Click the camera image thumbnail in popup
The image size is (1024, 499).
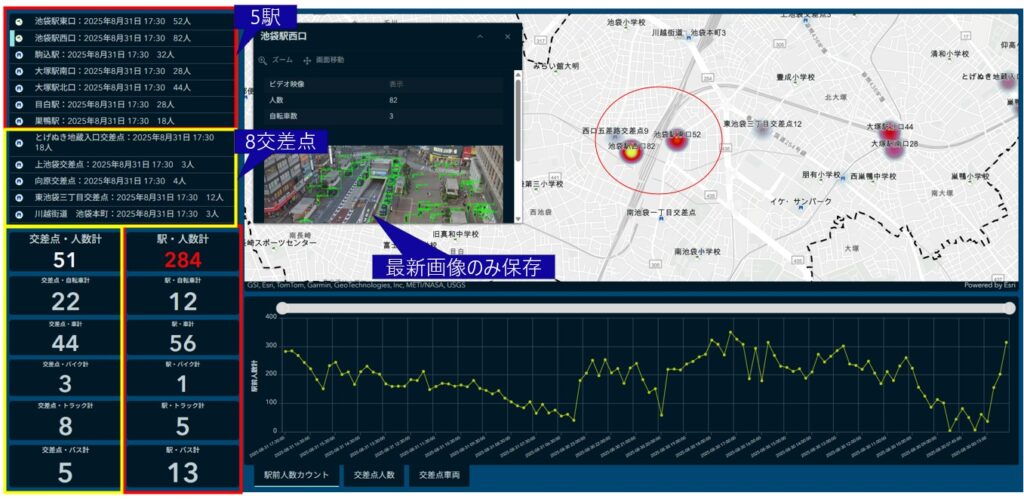[385, 185]
